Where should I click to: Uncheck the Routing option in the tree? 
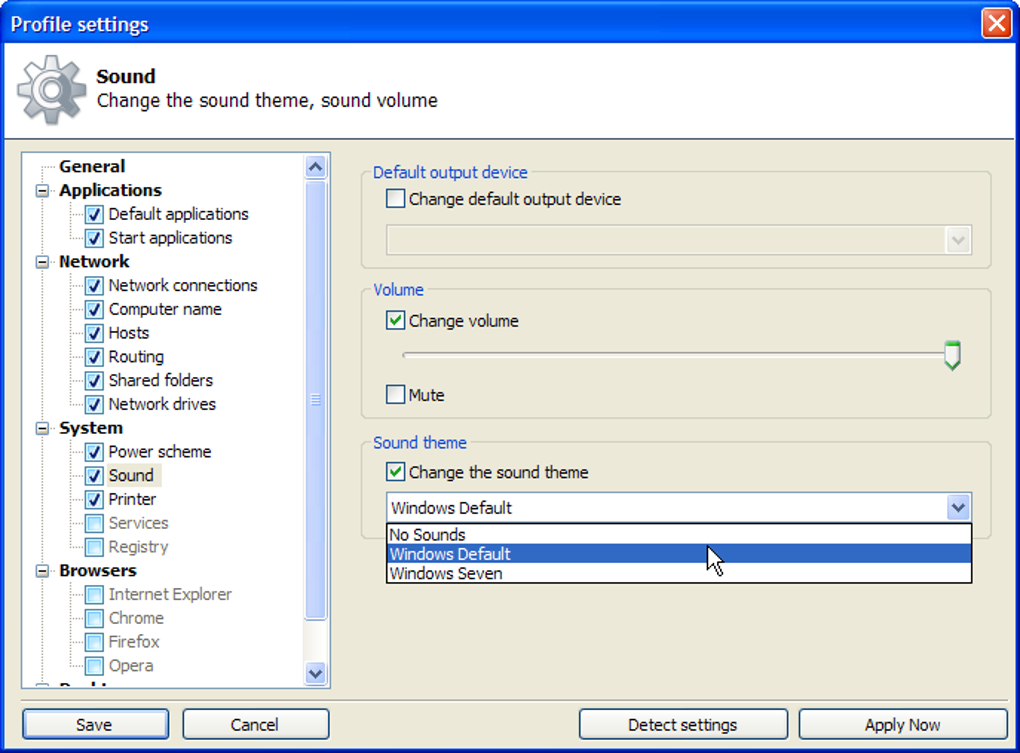point(93,356)
